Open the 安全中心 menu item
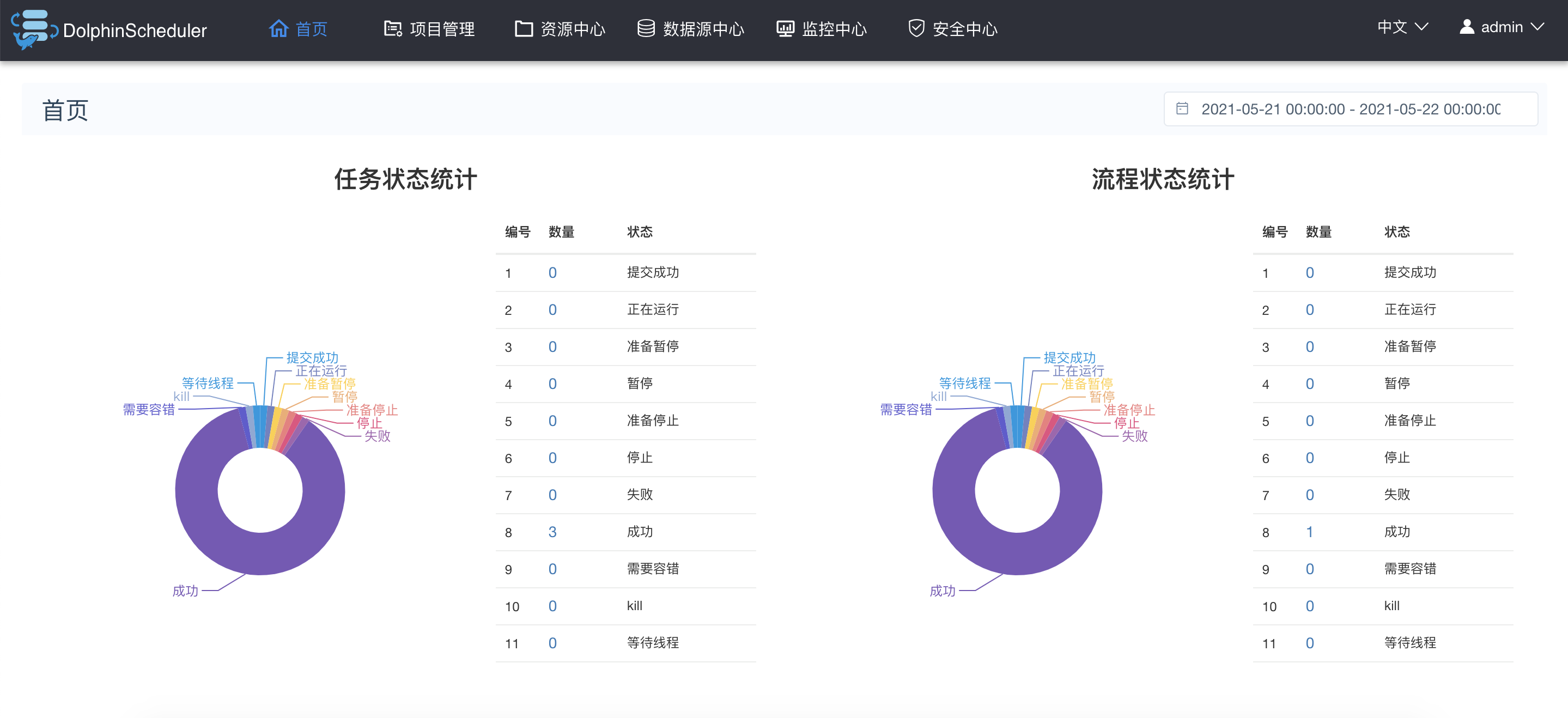Screen dimensions: 1568x718 [964, 29]
